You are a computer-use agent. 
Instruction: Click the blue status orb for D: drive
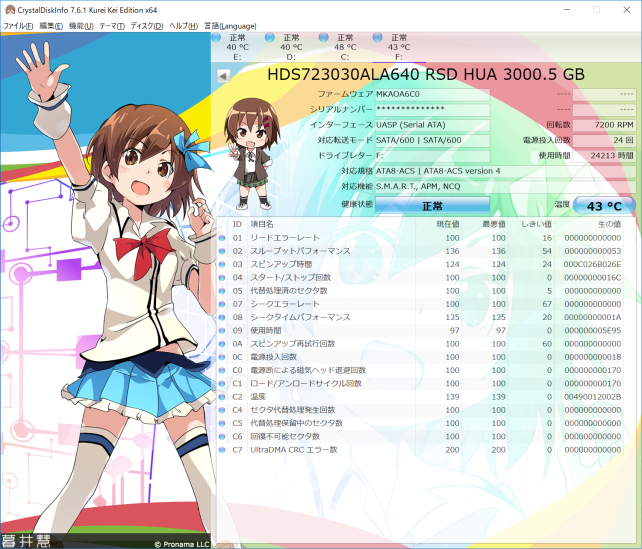point(270,38)
